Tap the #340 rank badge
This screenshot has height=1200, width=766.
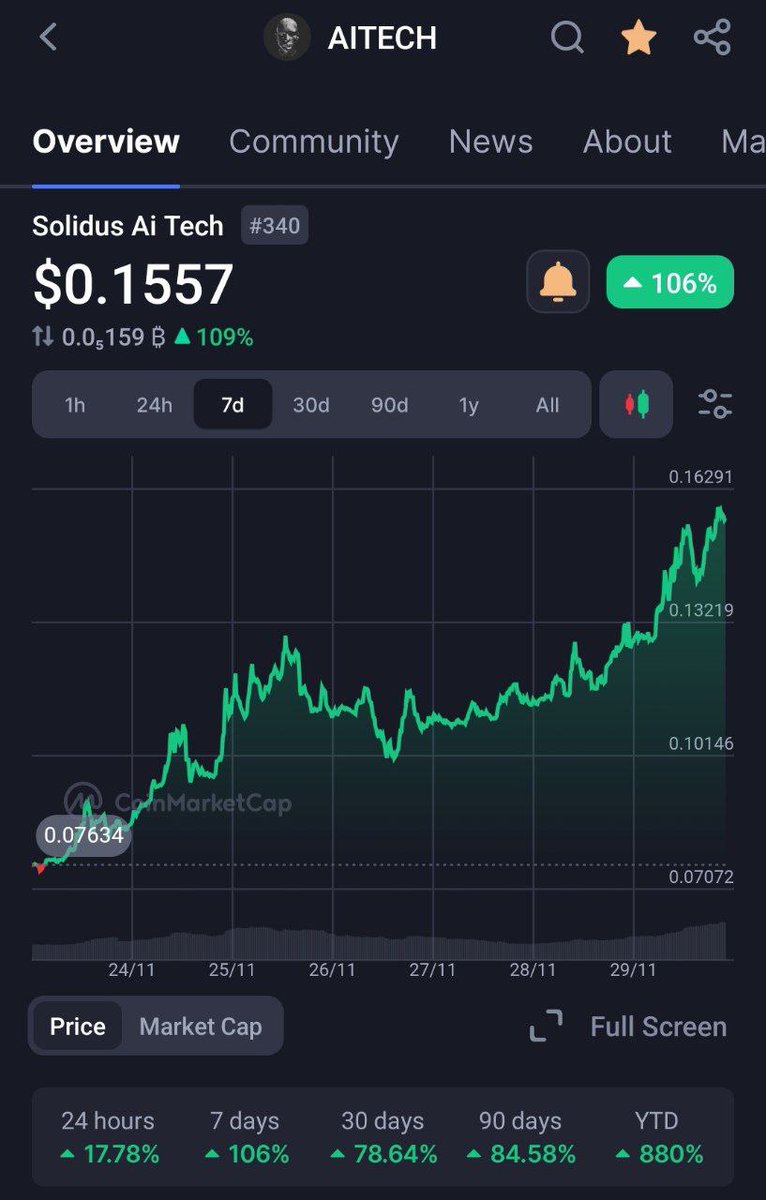tap(275, 226)
